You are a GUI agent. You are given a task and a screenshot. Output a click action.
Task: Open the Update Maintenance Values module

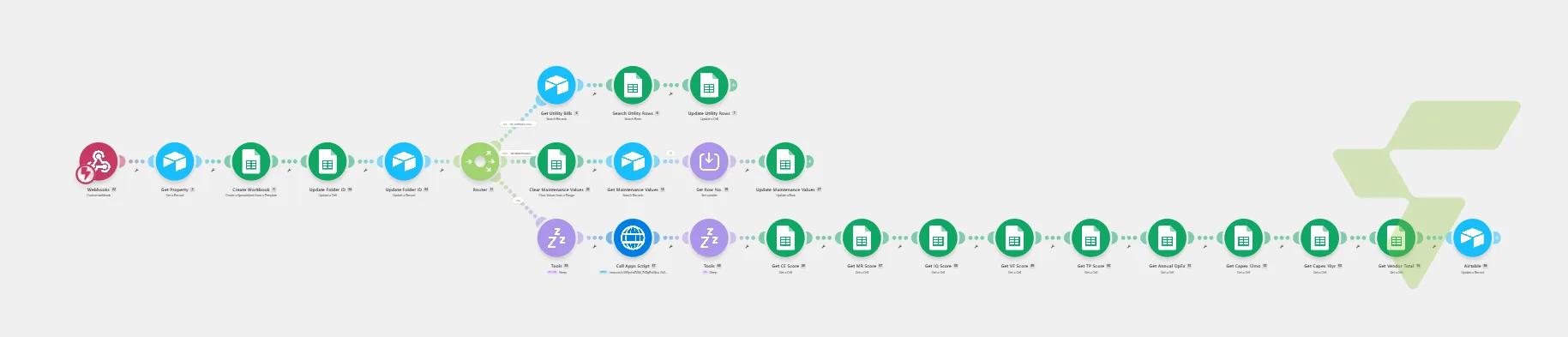pos(785,161)
